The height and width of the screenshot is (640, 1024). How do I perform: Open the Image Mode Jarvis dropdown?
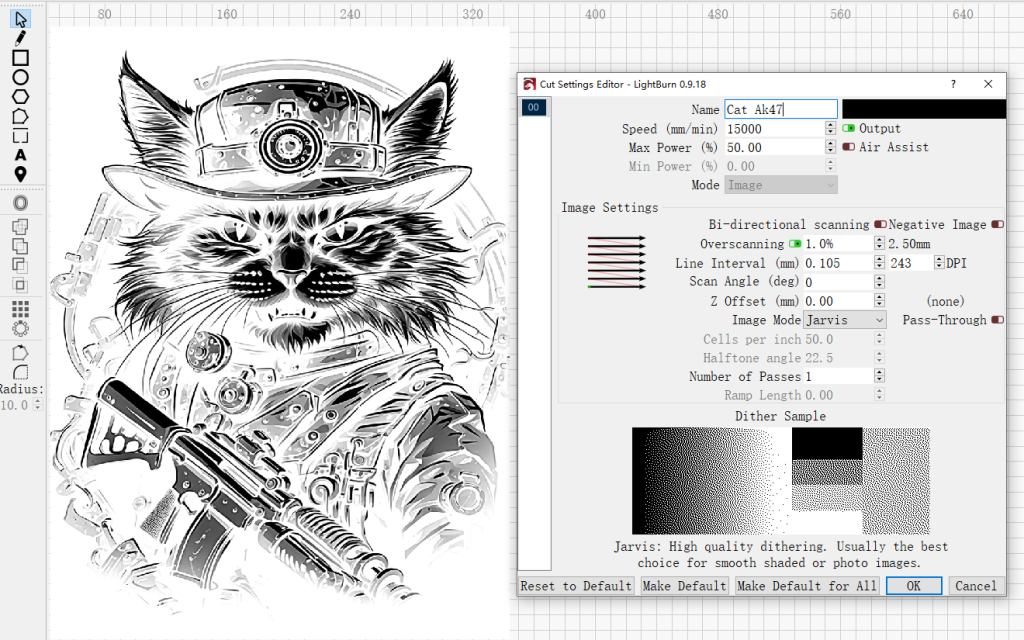844,320
